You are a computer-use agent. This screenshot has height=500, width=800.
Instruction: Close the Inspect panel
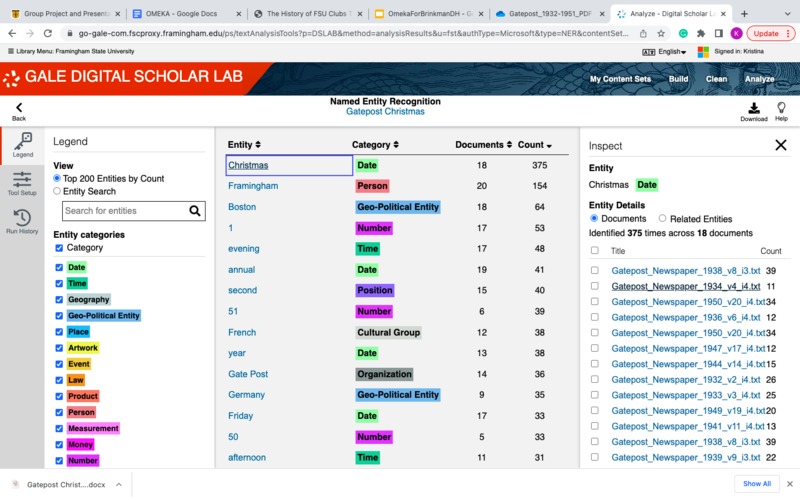(x=781, y=145)
